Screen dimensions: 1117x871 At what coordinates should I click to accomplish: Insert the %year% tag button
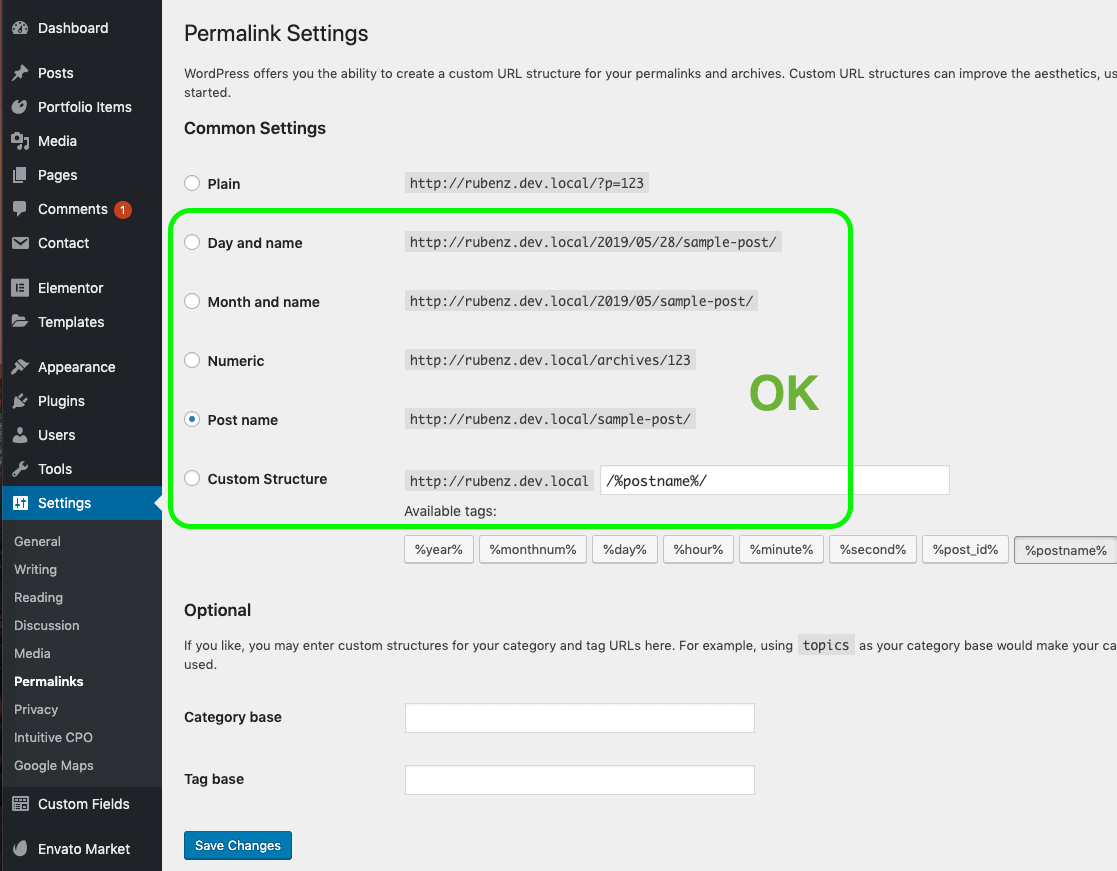tap(438, 550)
